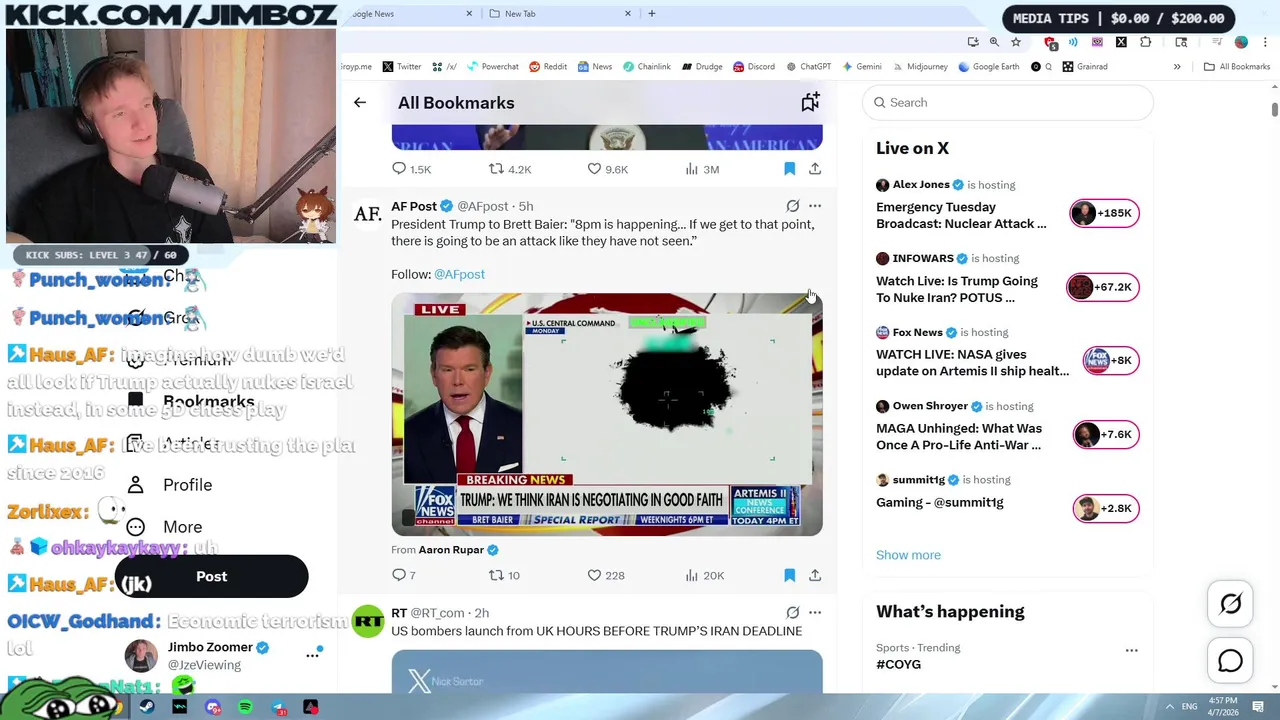Click the X search field
This screenshot has width=1280, height=720.
coord(1008,102)
